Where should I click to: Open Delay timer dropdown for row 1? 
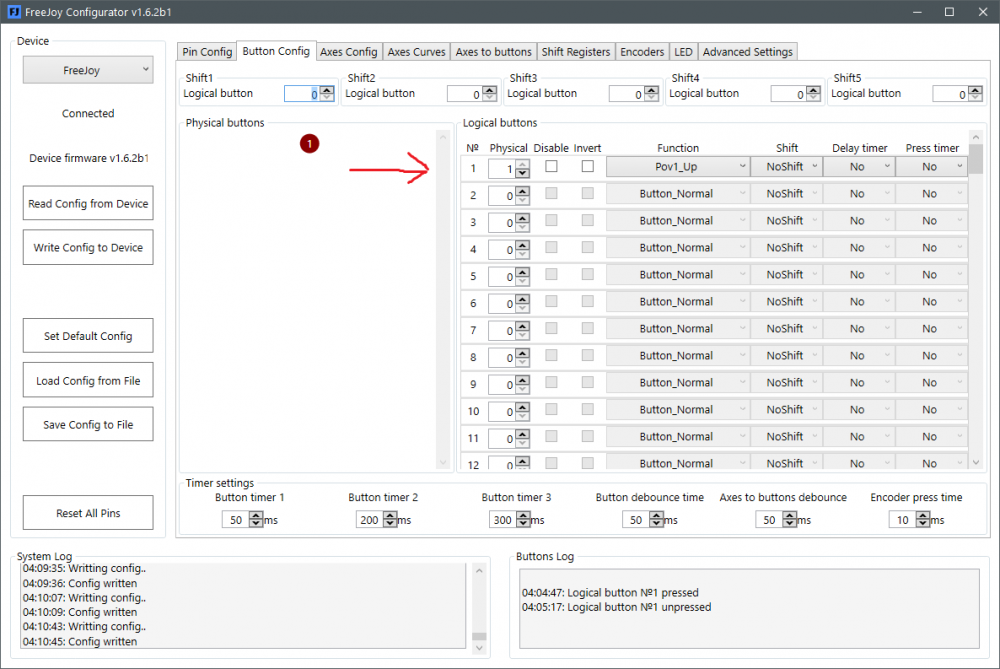click(858, 167)
